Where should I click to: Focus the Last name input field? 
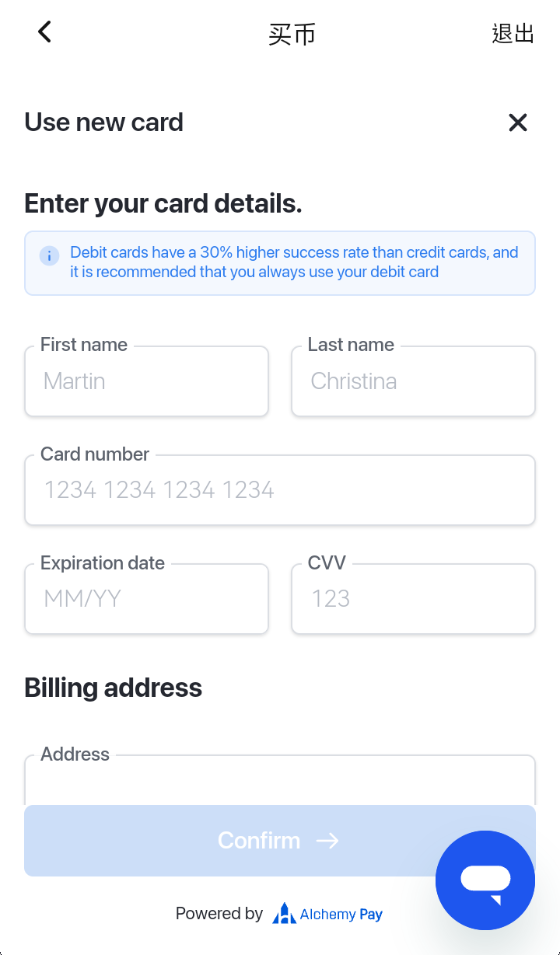click(x=413, y=381)
